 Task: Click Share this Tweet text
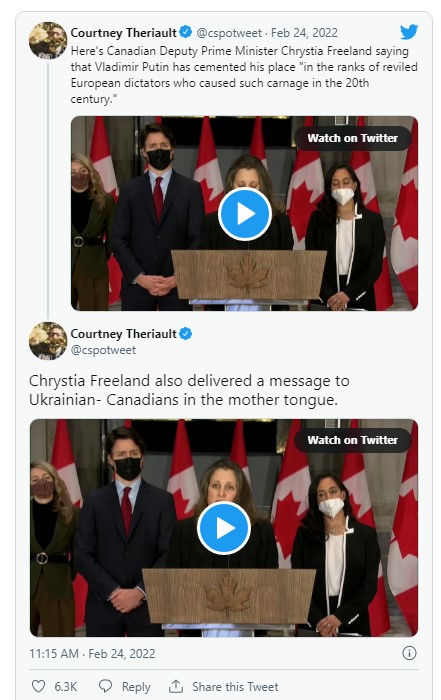coord(235,687)
